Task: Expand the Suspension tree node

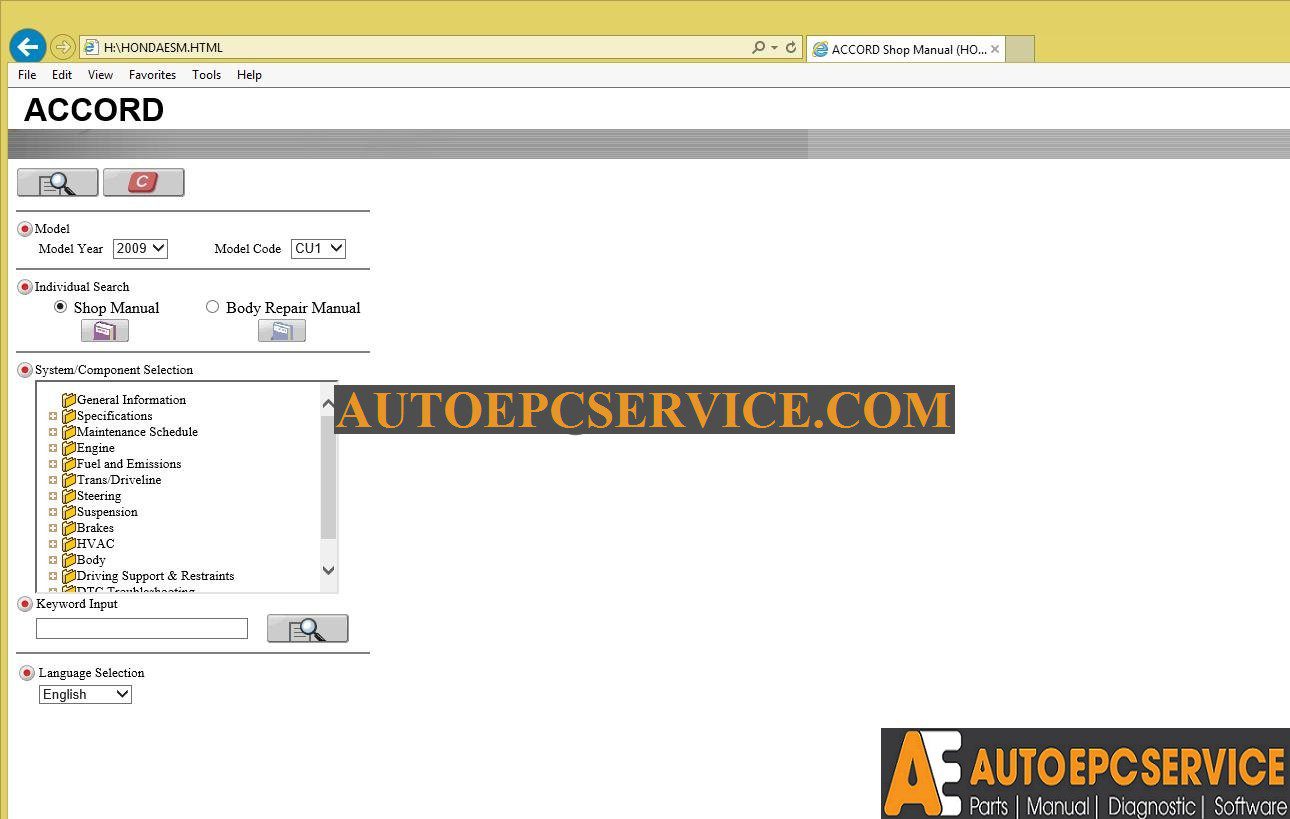Action: pos(53,512)
